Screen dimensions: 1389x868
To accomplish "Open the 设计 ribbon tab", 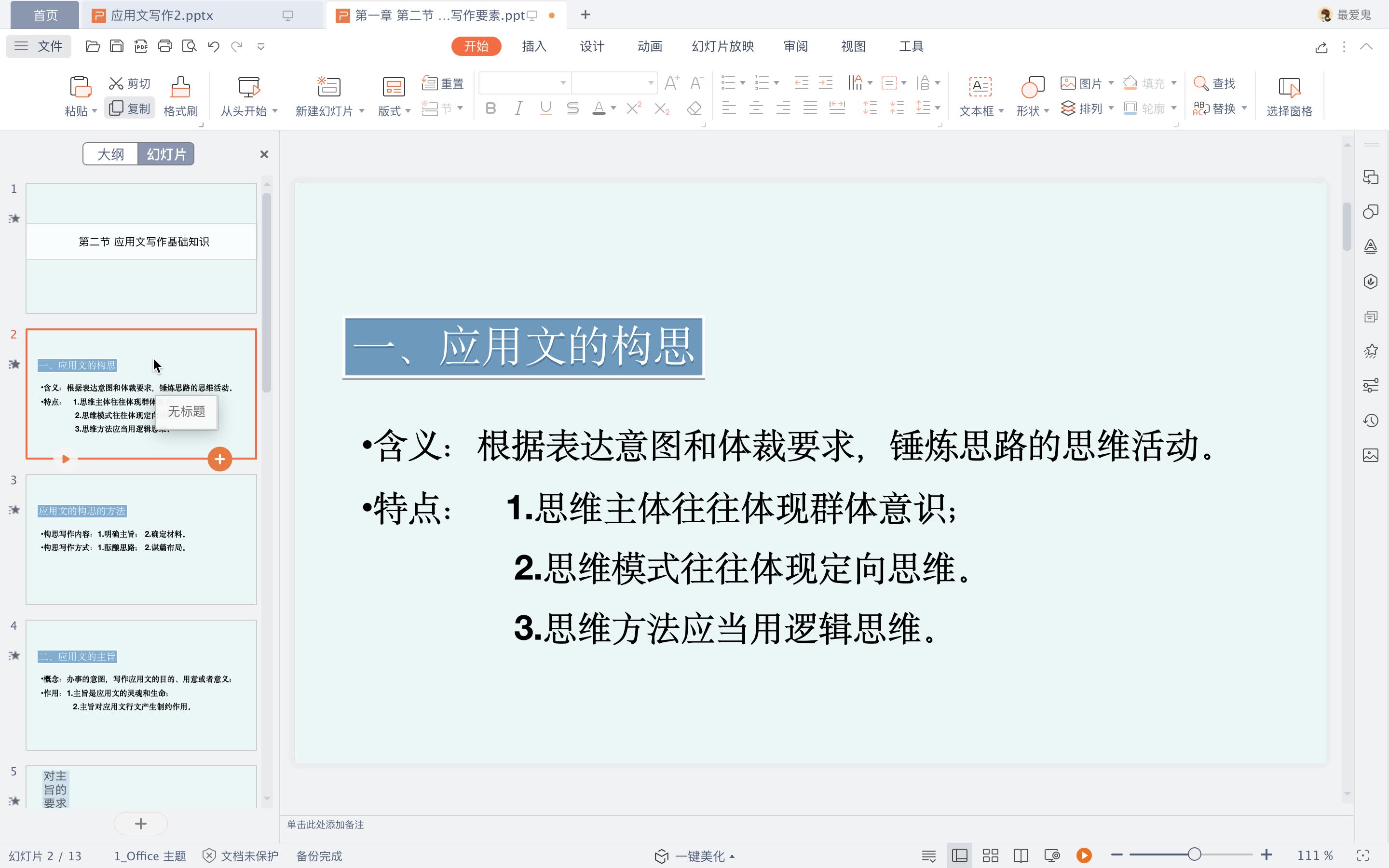I will point(592,46).
